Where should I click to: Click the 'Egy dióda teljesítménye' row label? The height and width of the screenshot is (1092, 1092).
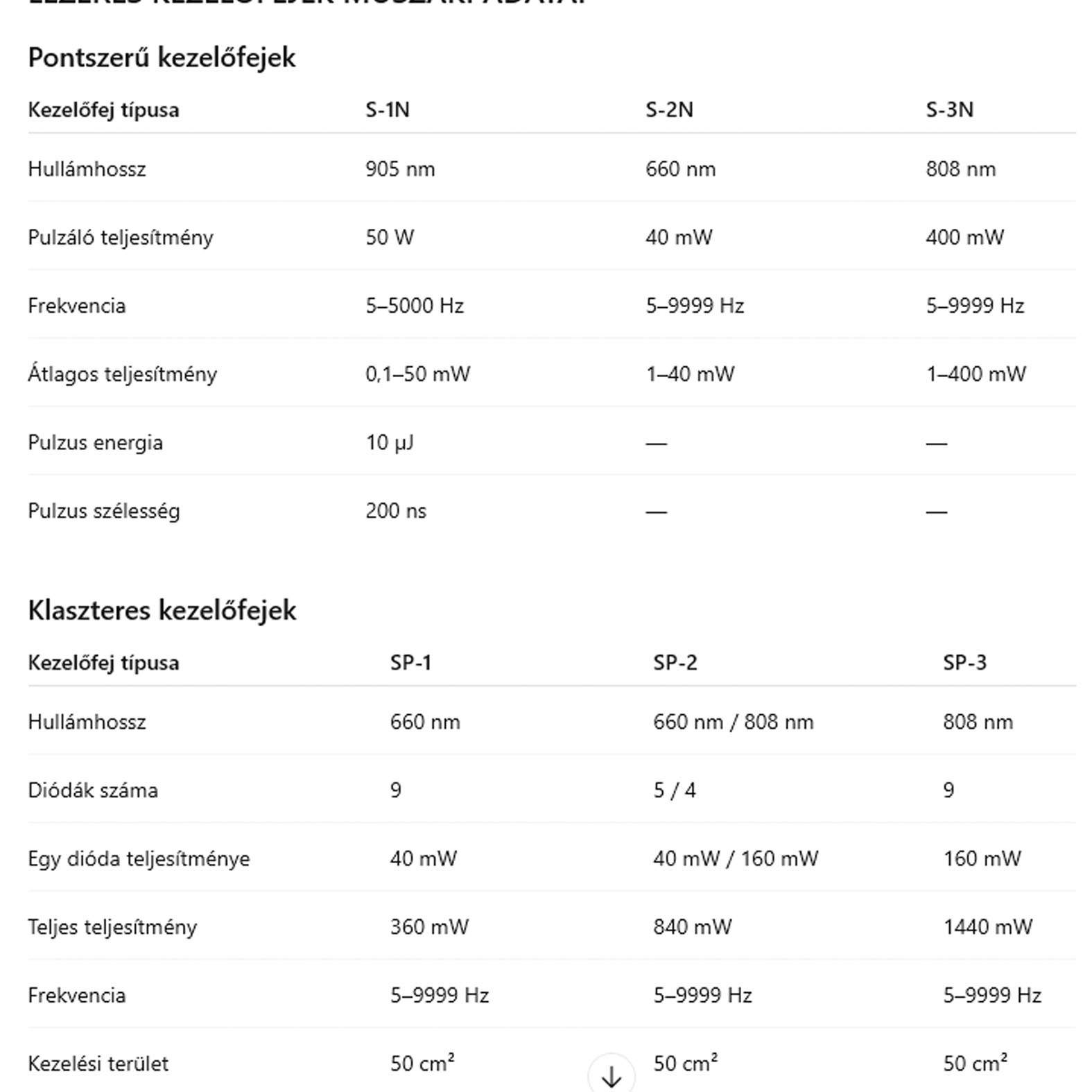(x=139, y=859)
